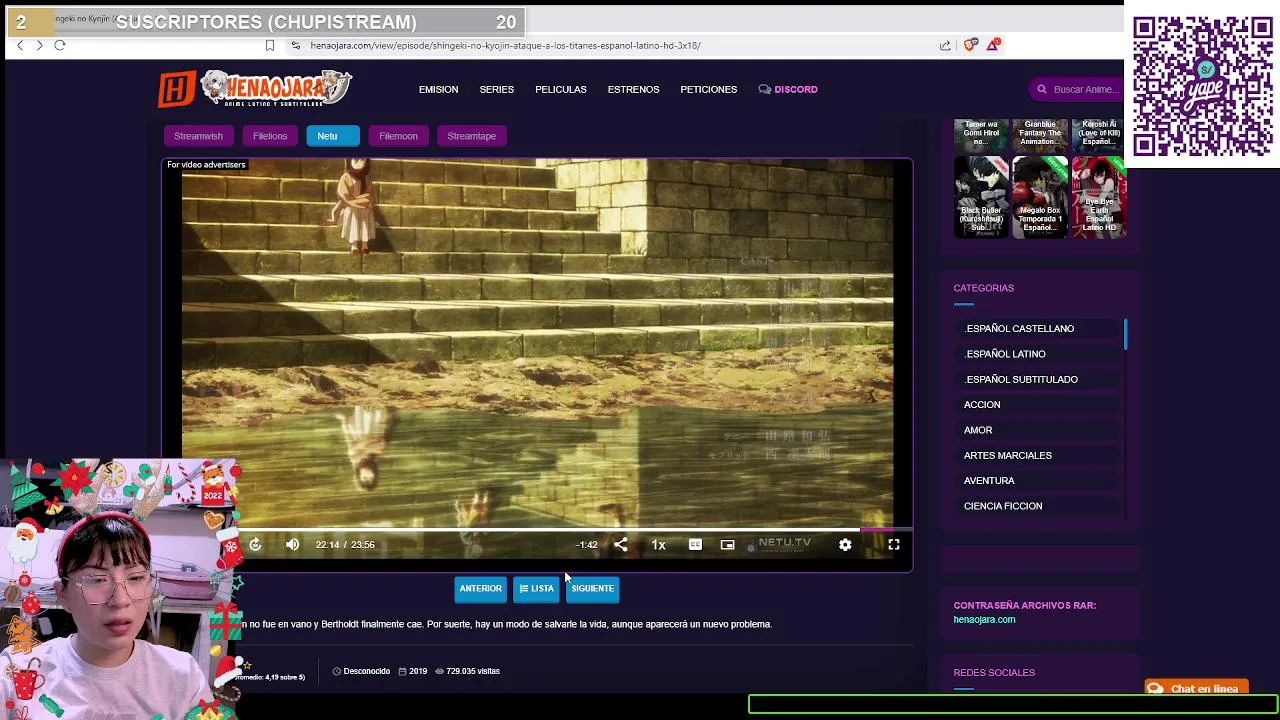The width and height of the screenshot is (1280, 720).
Task: Go to the previous episode with ANTERIOR
Action: (480, 588)
